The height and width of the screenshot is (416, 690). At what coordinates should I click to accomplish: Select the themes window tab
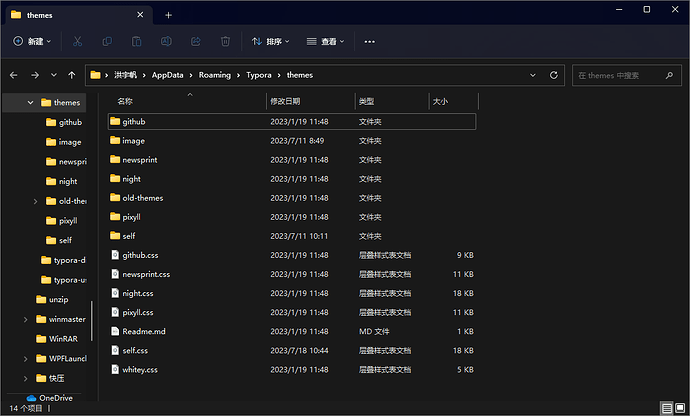79,15
